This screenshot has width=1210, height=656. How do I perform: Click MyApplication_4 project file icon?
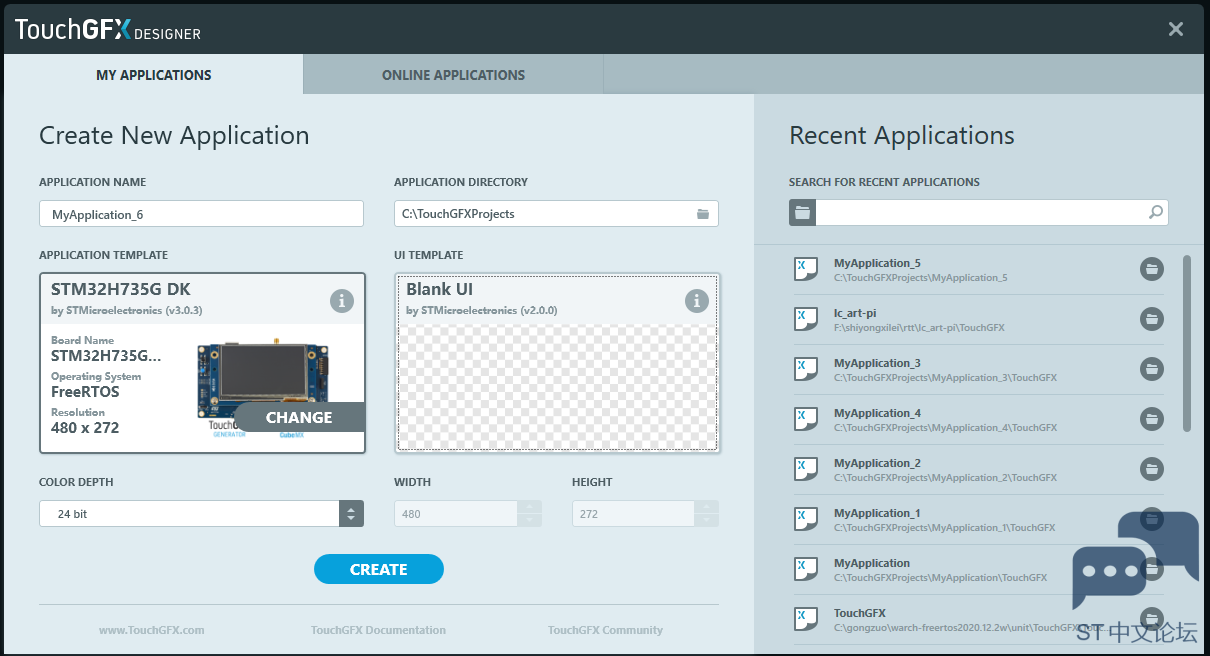(806, 419)
